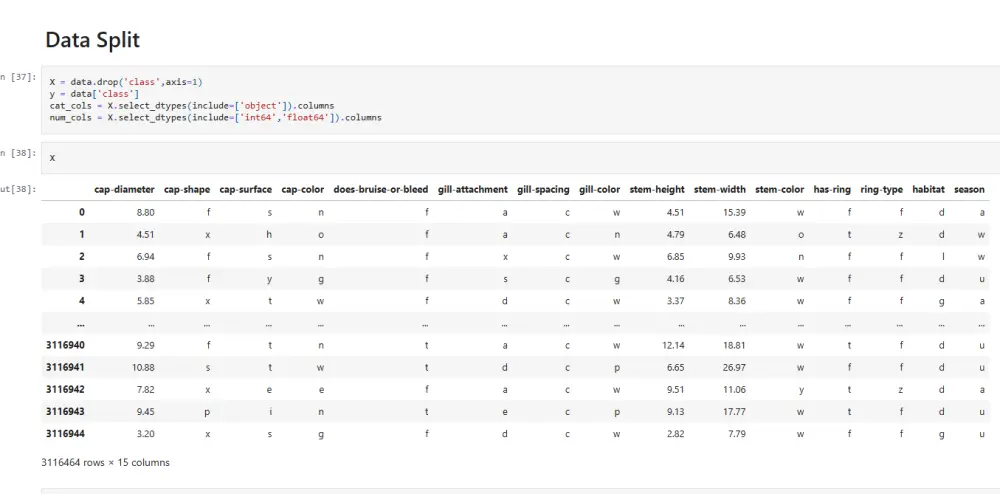The height and width of the screenshot is (494, 1000).
Task: Click the gill-attachment column header
Action: (473, 189)
